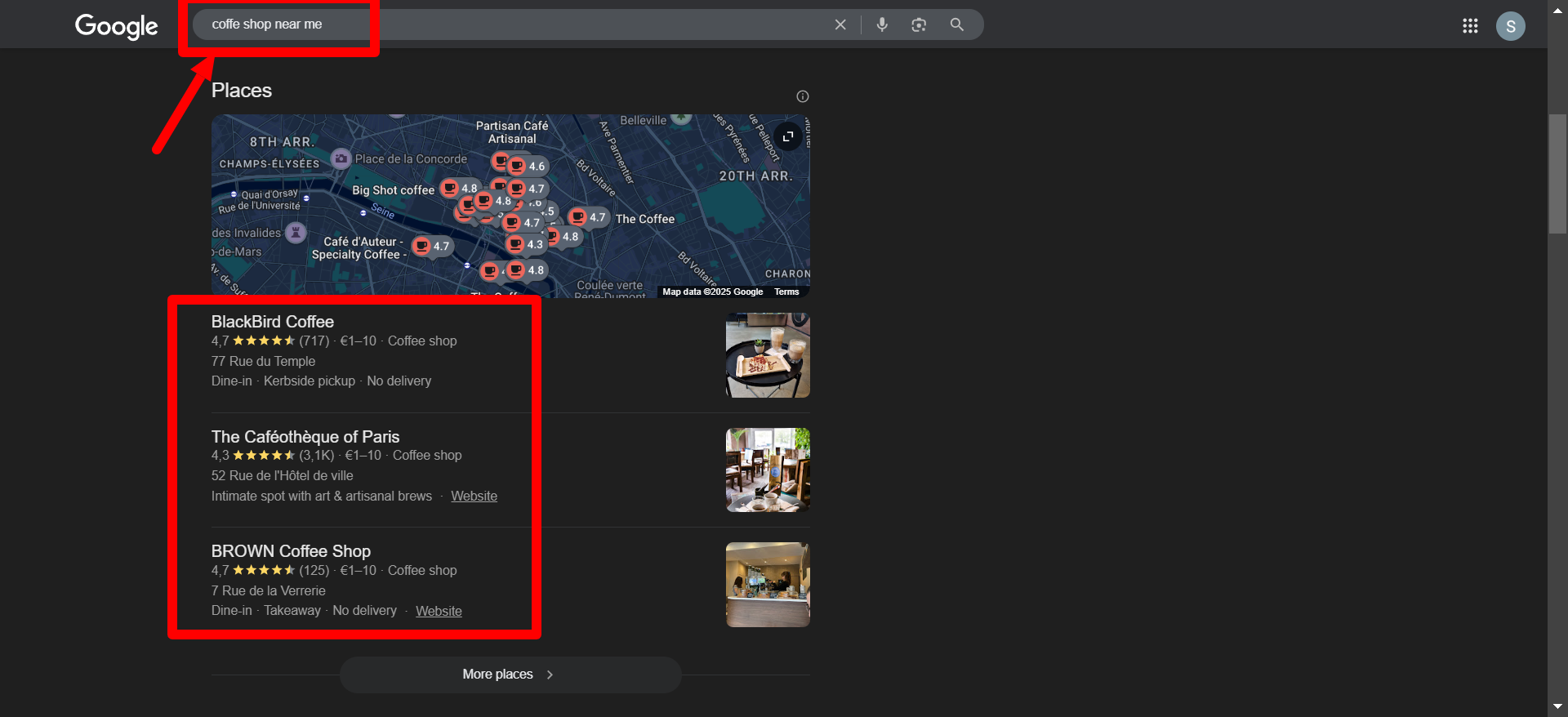Image resolution: width=1568 pixels, height=717 pixels.
Task: Click the More places button
Action: (x=510, y=675)
